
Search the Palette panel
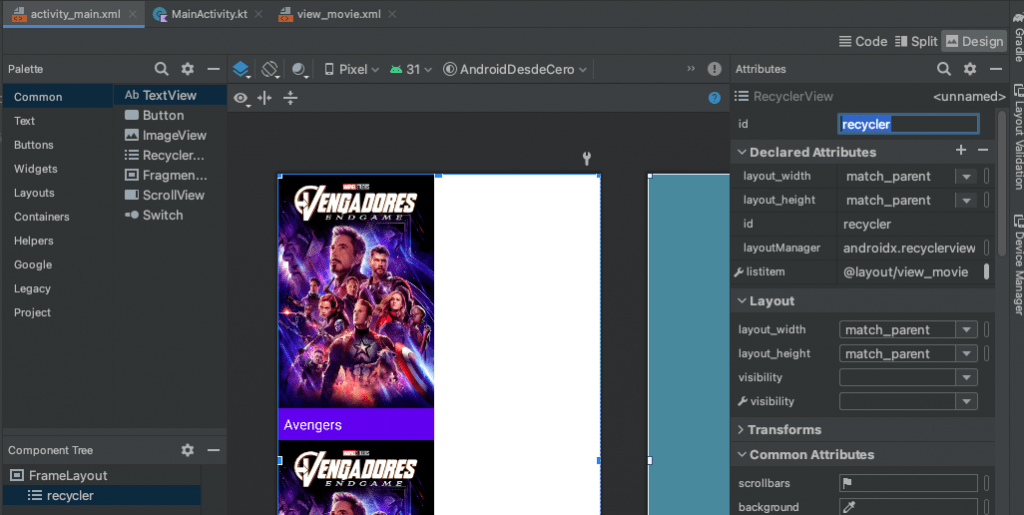(161, 69)
